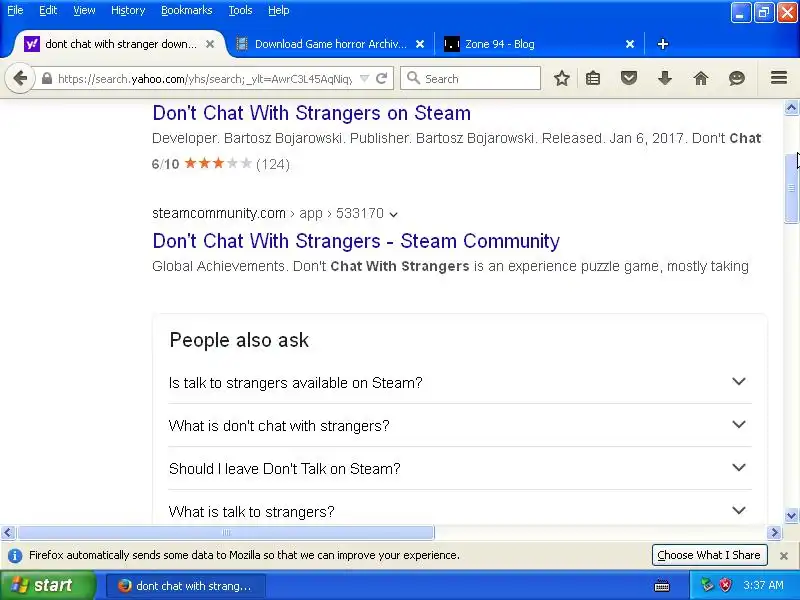Image resolution: width=800 pixels, height=600 pixels.
Task: Open the on-screen keyboard tray icon
Action: coord(662,586)
